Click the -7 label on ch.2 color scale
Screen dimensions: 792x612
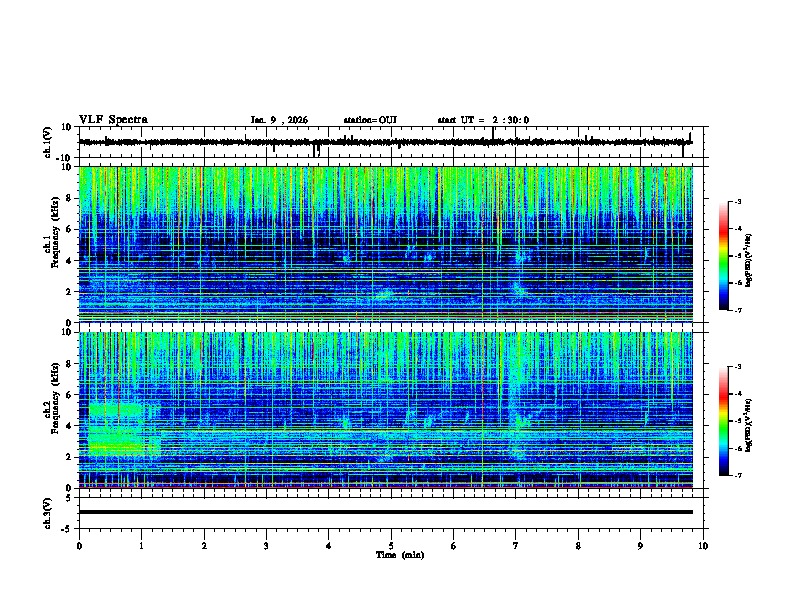tap(737, 475)
